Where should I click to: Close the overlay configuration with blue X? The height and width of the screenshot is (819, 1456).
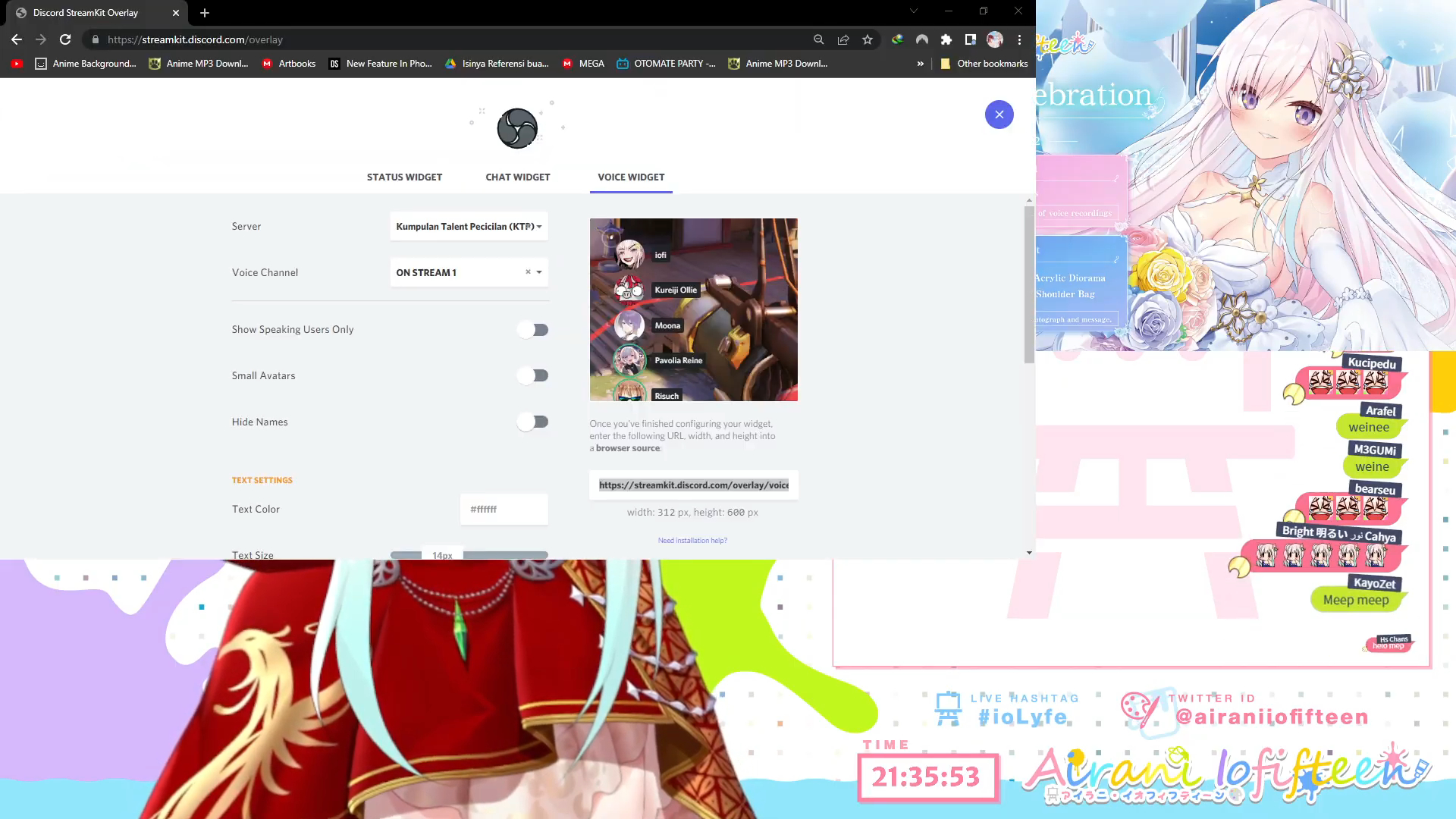(999, 115)
